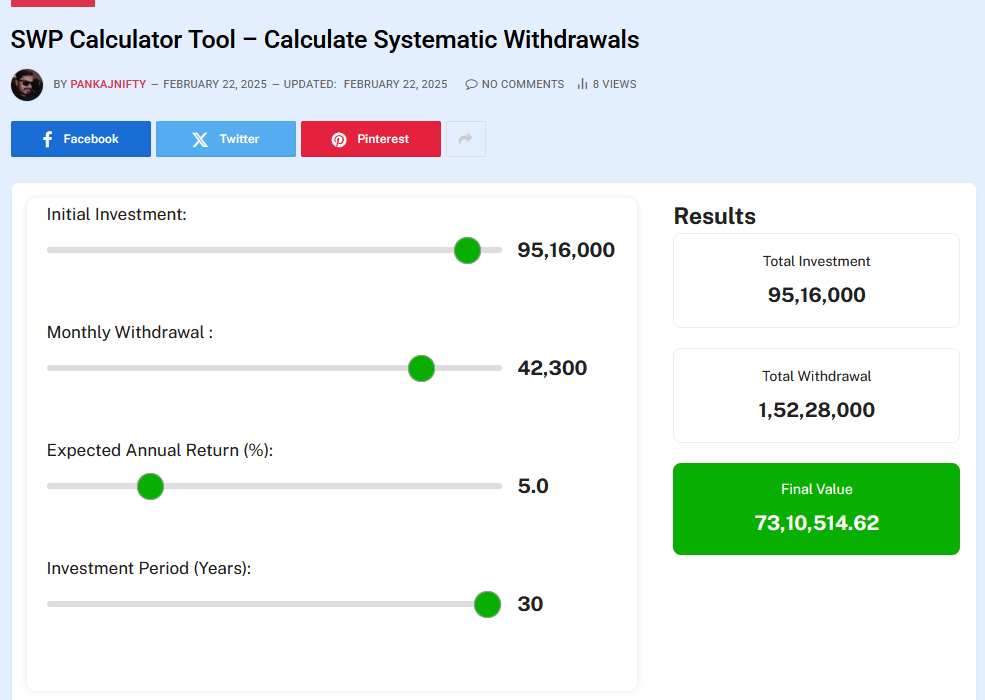Click the green Final Value result box
Image resolution: width=985 pixels, height=700 pixels.
click(816, 508)
